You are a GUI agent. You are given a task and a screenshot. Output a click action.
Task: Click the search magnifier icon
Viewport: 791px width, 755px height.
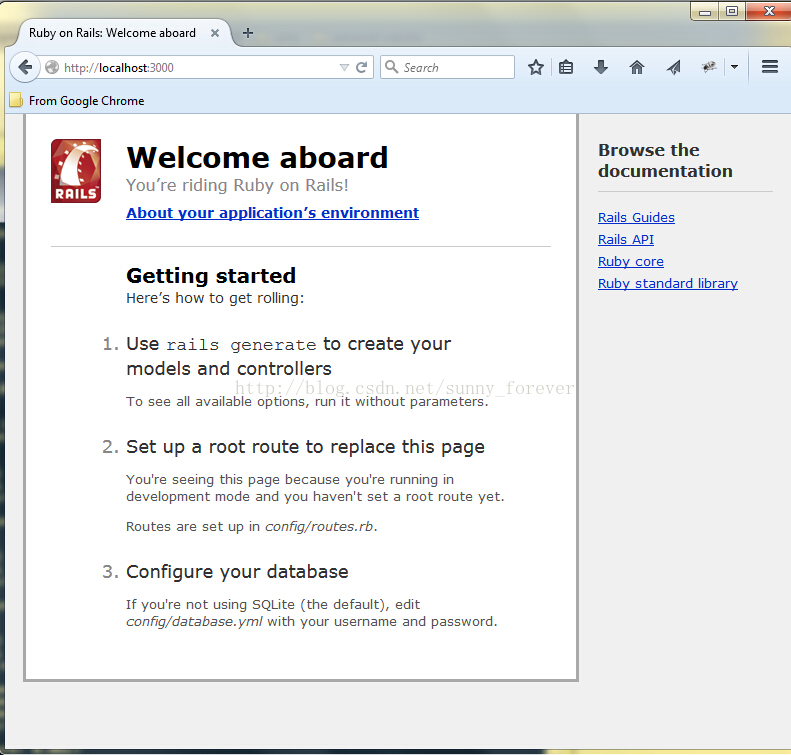tap(391, 67)
